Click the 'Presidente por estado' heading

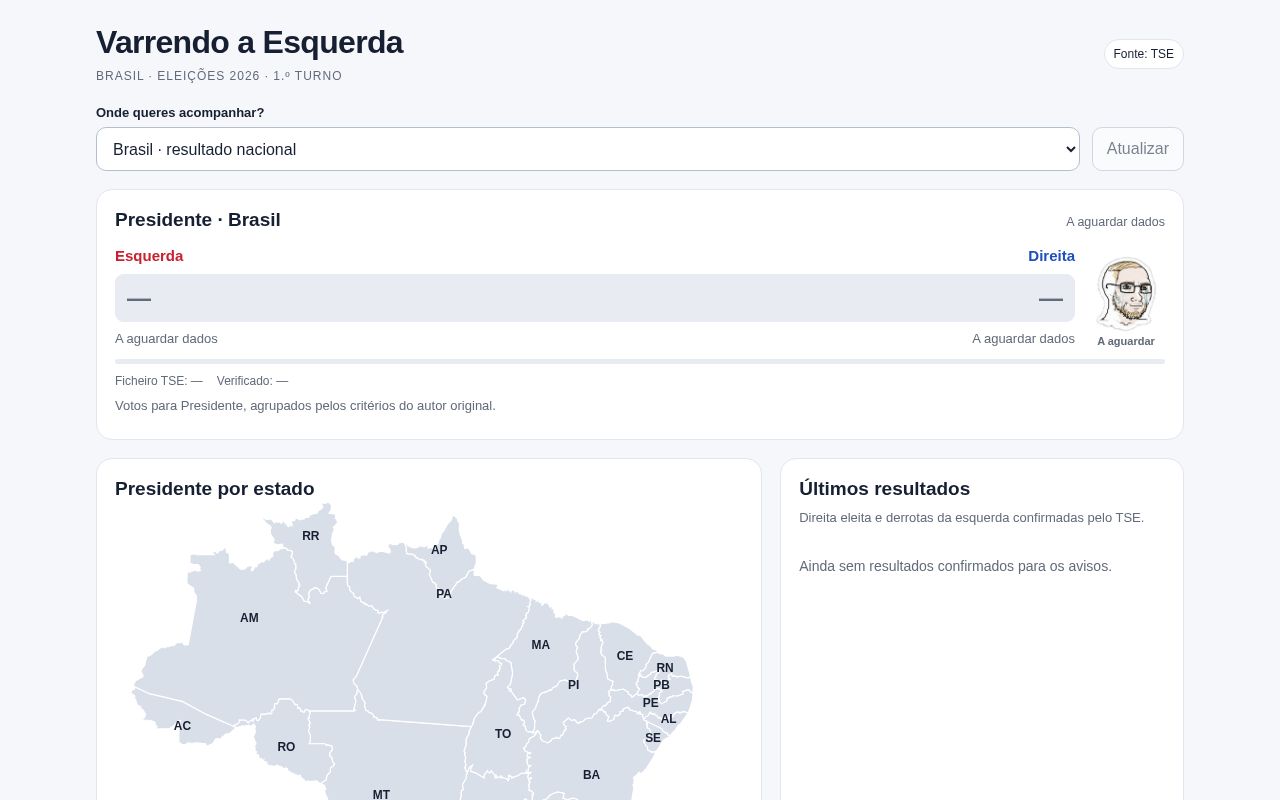click(215, 489)
